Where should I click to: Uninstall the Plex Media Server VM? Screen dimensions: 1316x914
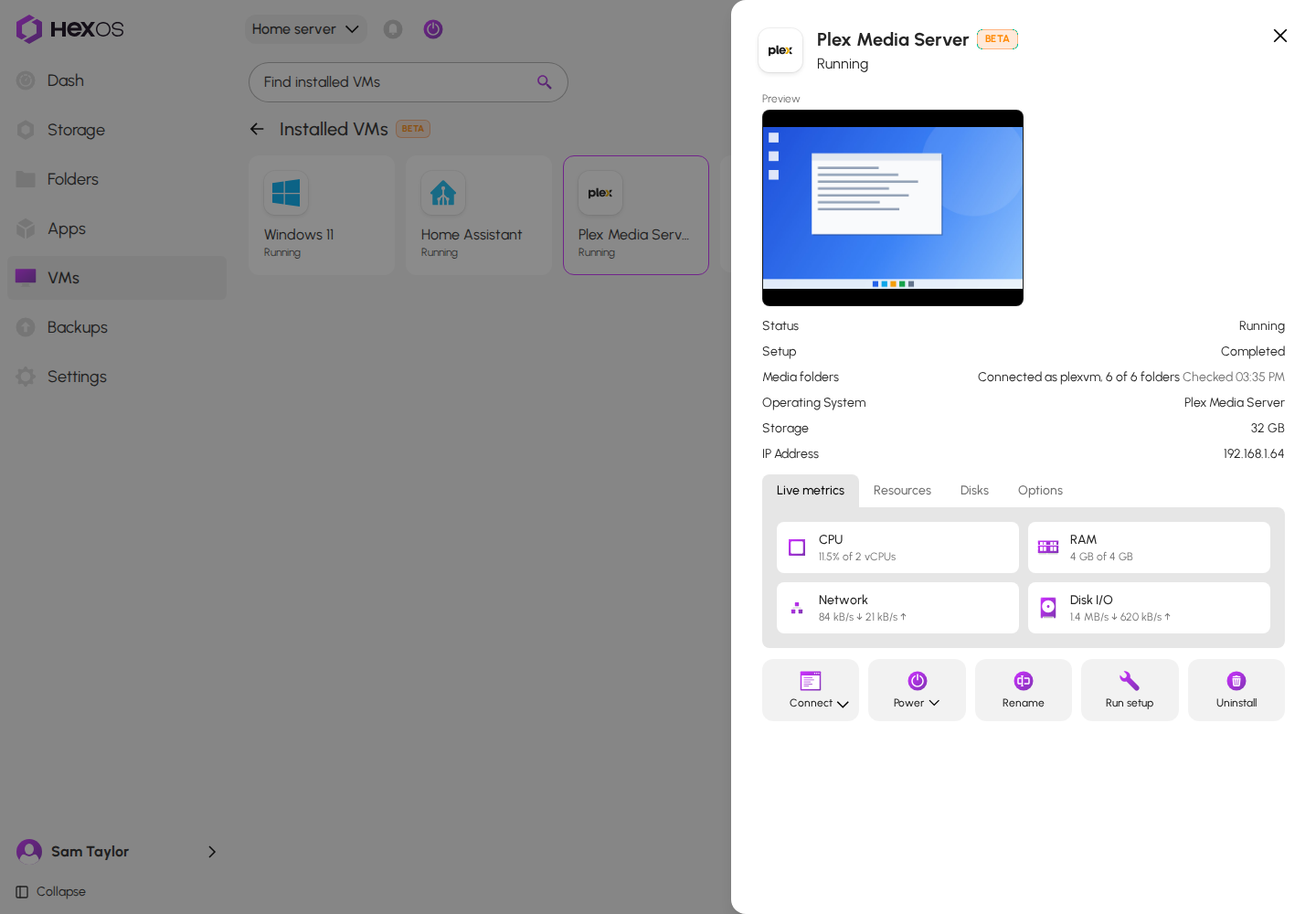pyautogui.click(x=1236, y=690)
